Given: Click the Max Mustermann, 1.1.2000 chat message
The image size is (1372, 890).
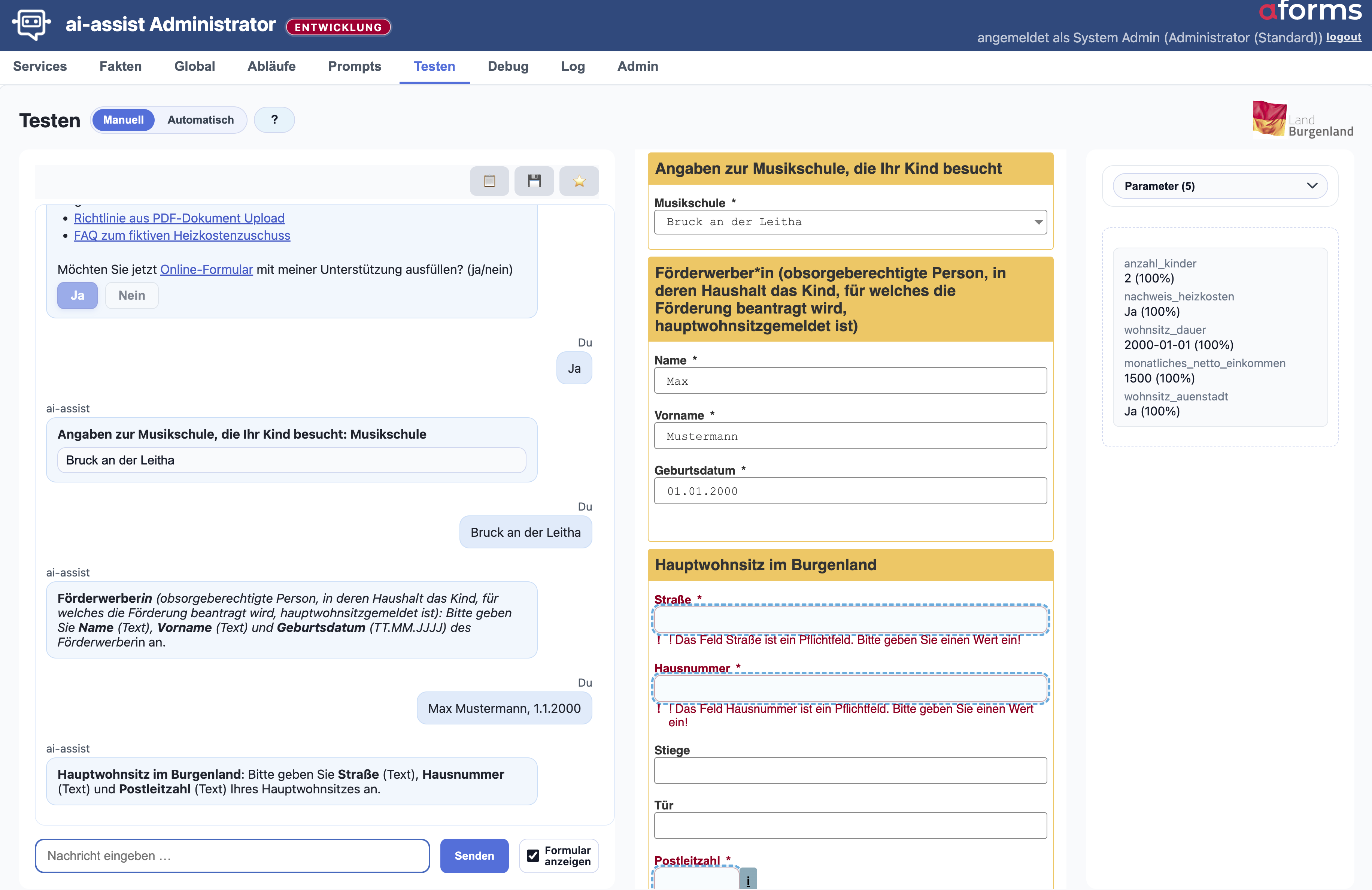Looking at the screenshot, I should point(504,708).
